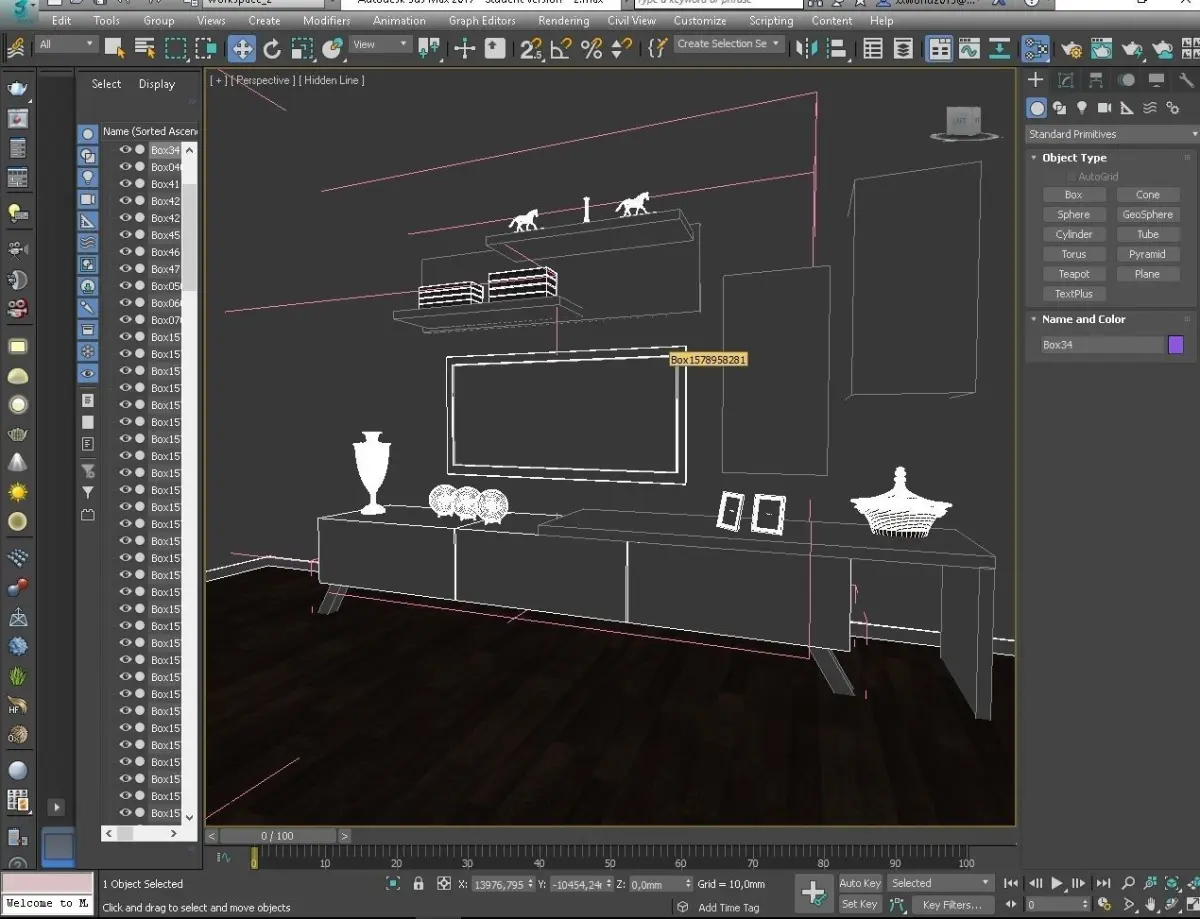The width and height of the screenshot is (1200, 919).
Task: Toggle visibility eye for Box47
Action: (126, 269)
